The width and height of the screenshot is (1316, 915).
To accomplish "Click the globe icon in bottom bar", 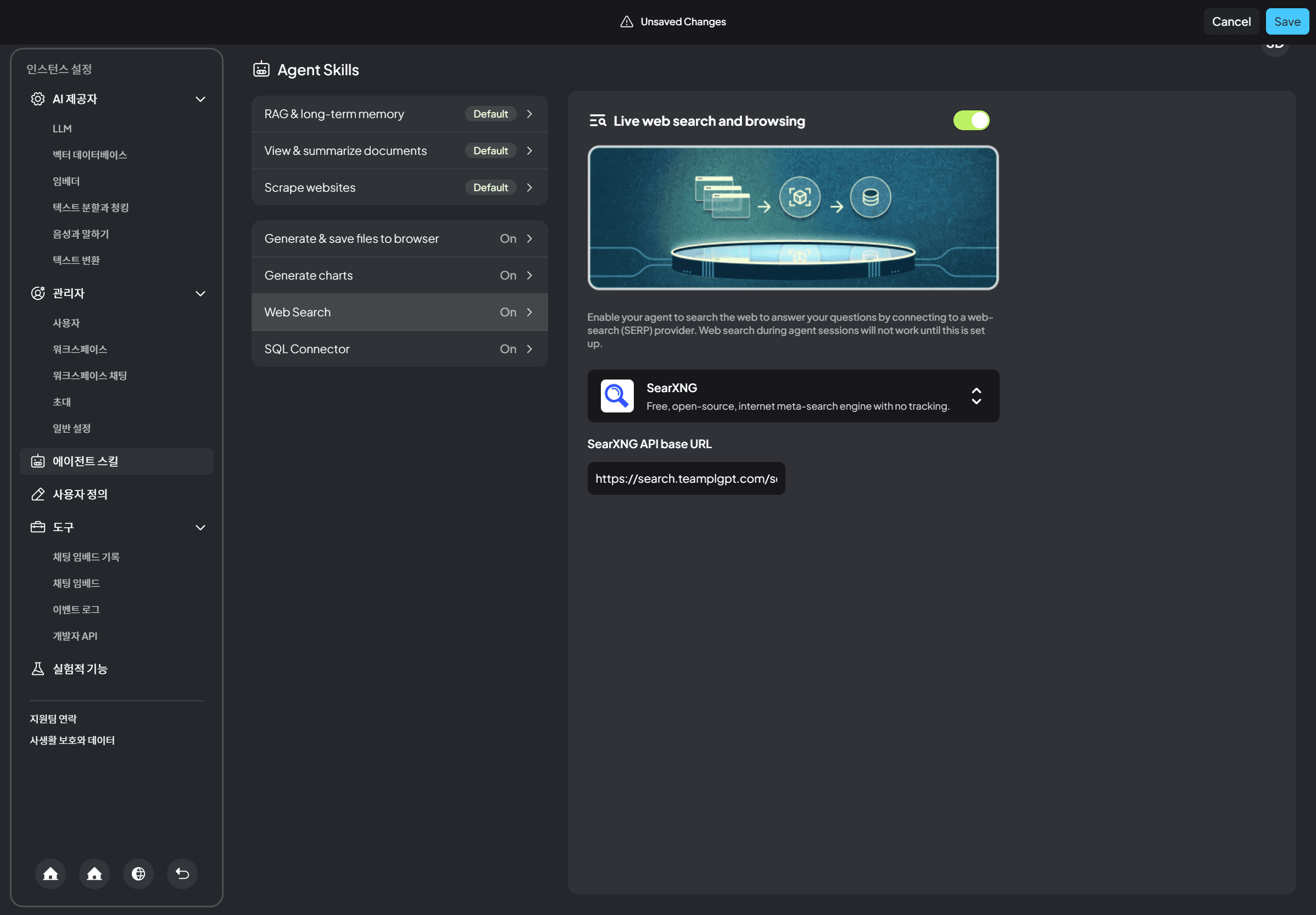I will [x=138, y=873].
